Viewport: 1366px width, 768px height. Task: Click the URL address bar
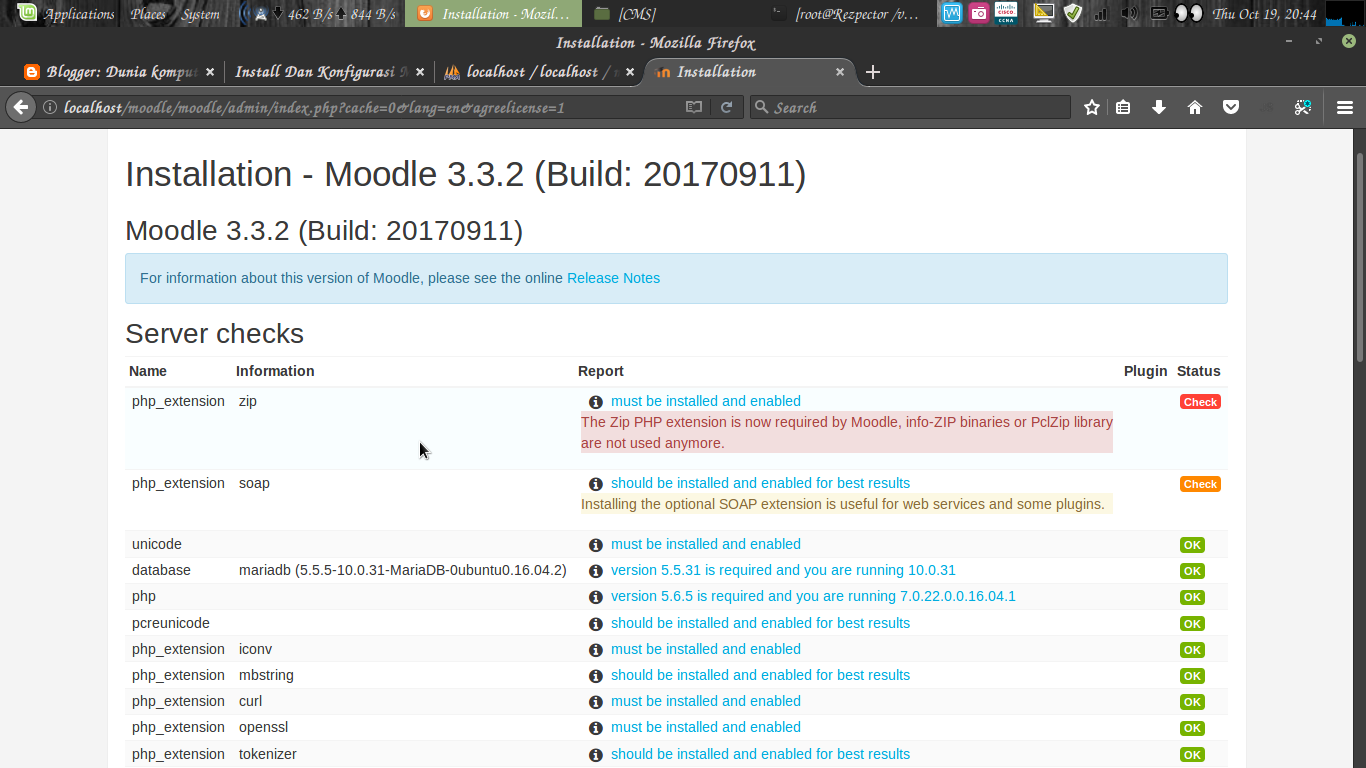coord(370,107)
